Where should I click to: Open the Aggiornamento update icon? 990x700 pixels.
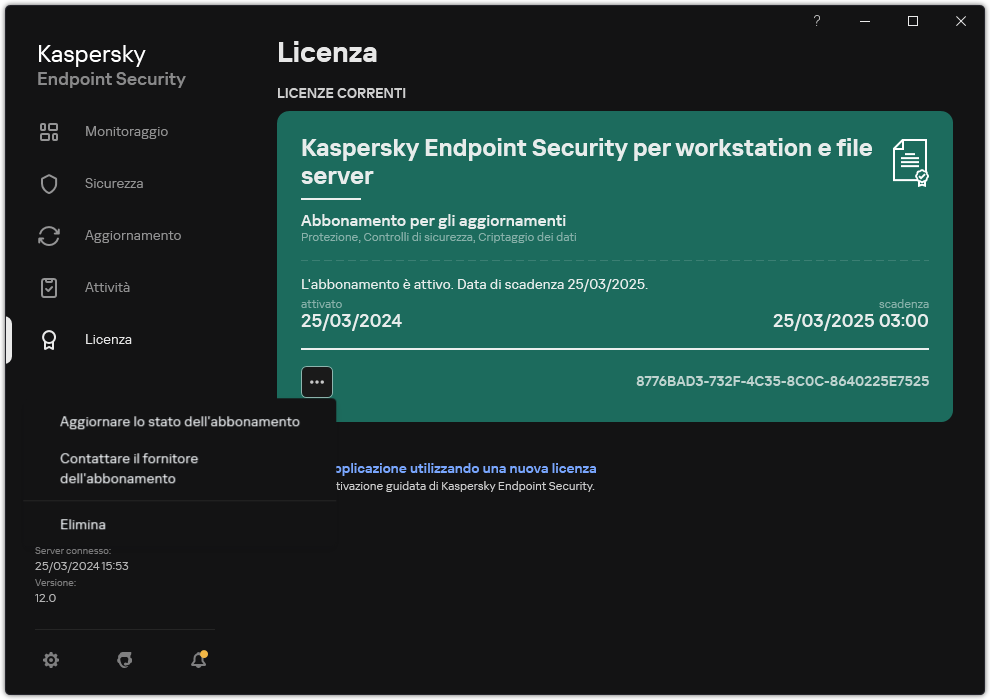49,235
